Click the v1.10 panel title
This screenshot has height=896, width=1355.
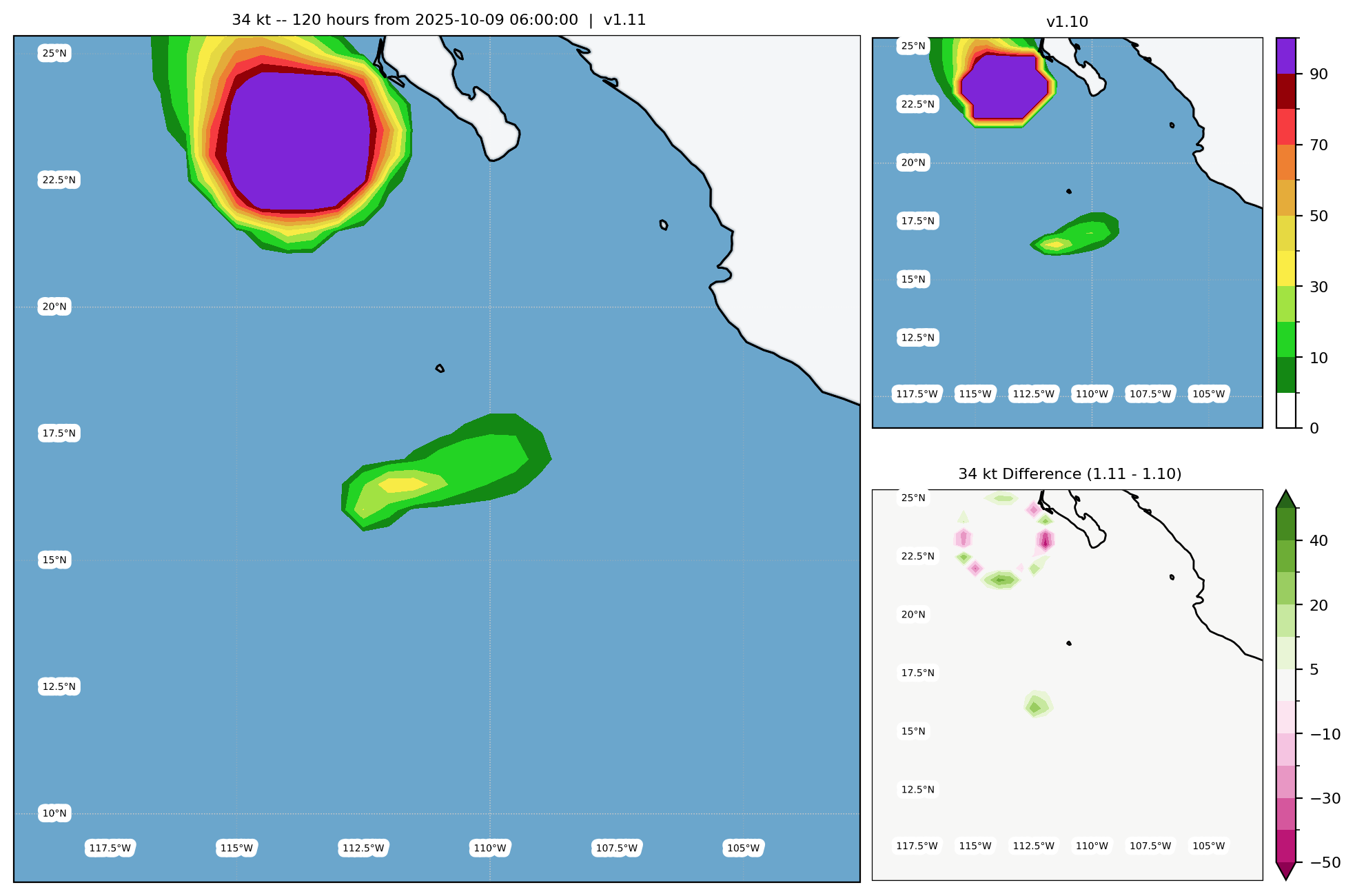tap(1067, 22)
